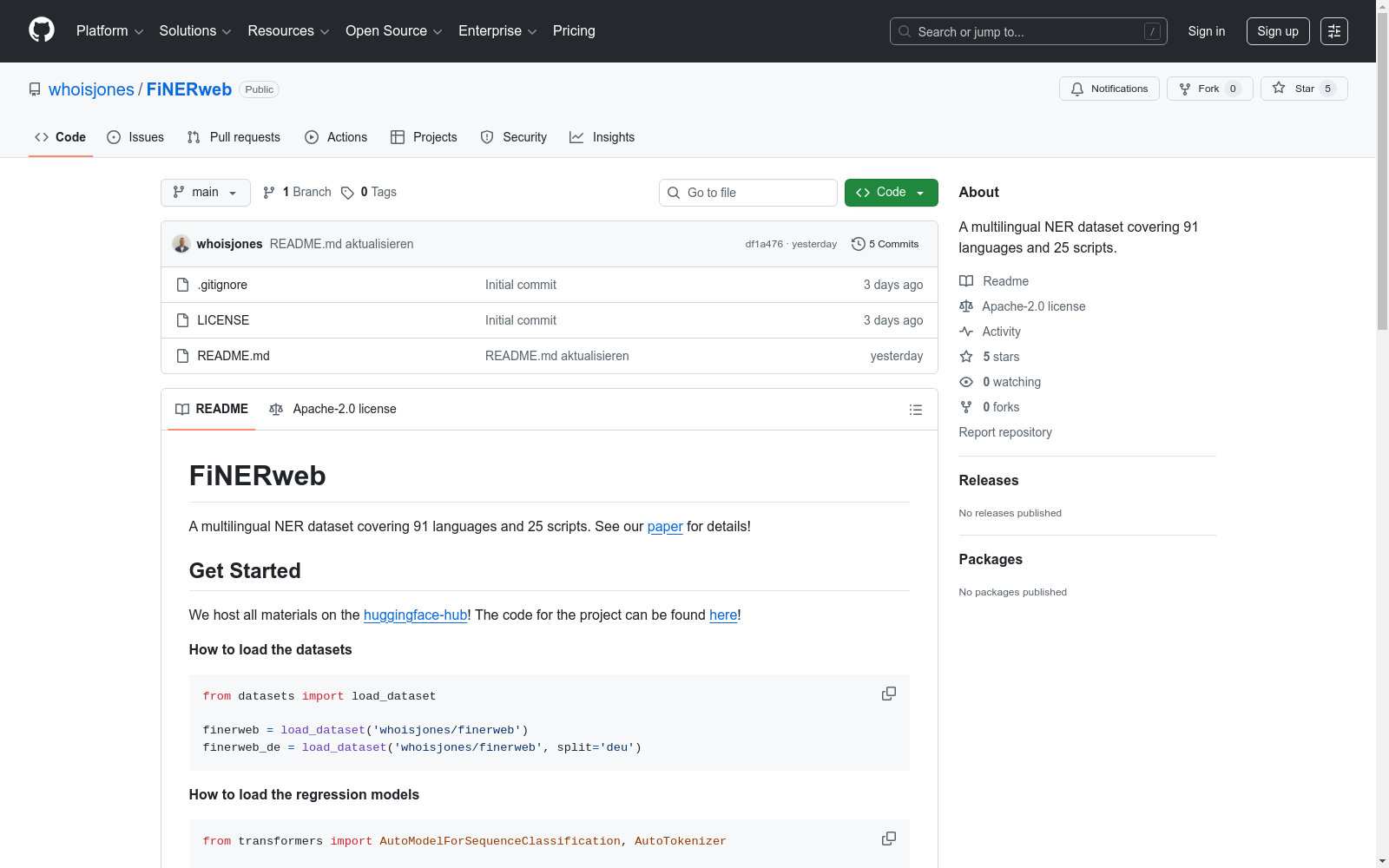The height and width of the screenshot is (868, 1389).
Task: Click the Go to file search field
Action: pos(748,193)
